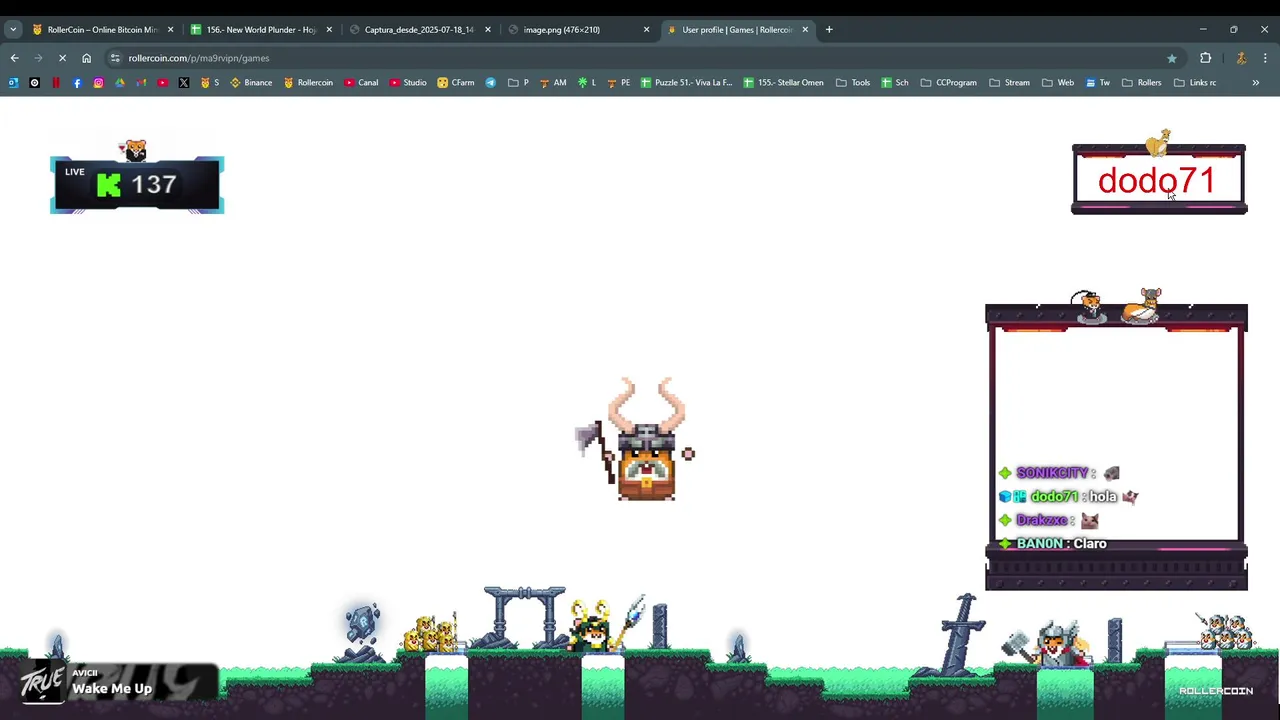1280x720 pixels.
Task: Click BANON Claro chat message
Action: point(1052,544)
